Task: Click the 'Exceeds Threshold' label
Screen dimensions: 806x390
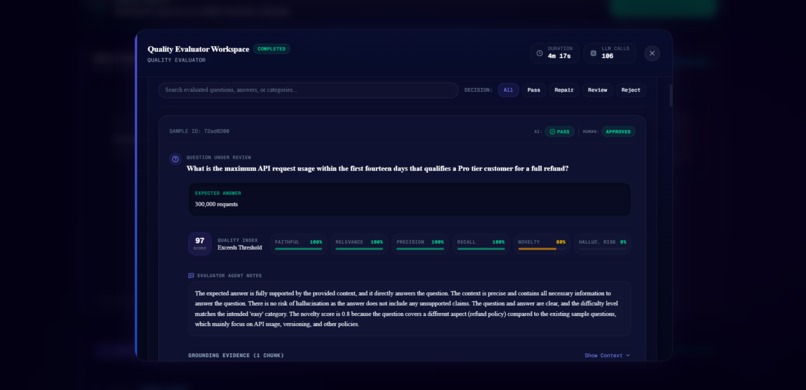Action: (240, 248)
